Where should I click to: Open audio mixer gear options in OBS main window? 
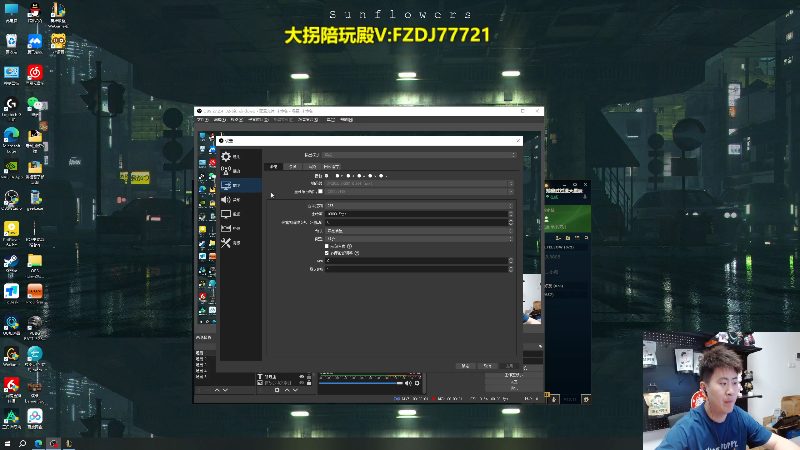point(417,383)
